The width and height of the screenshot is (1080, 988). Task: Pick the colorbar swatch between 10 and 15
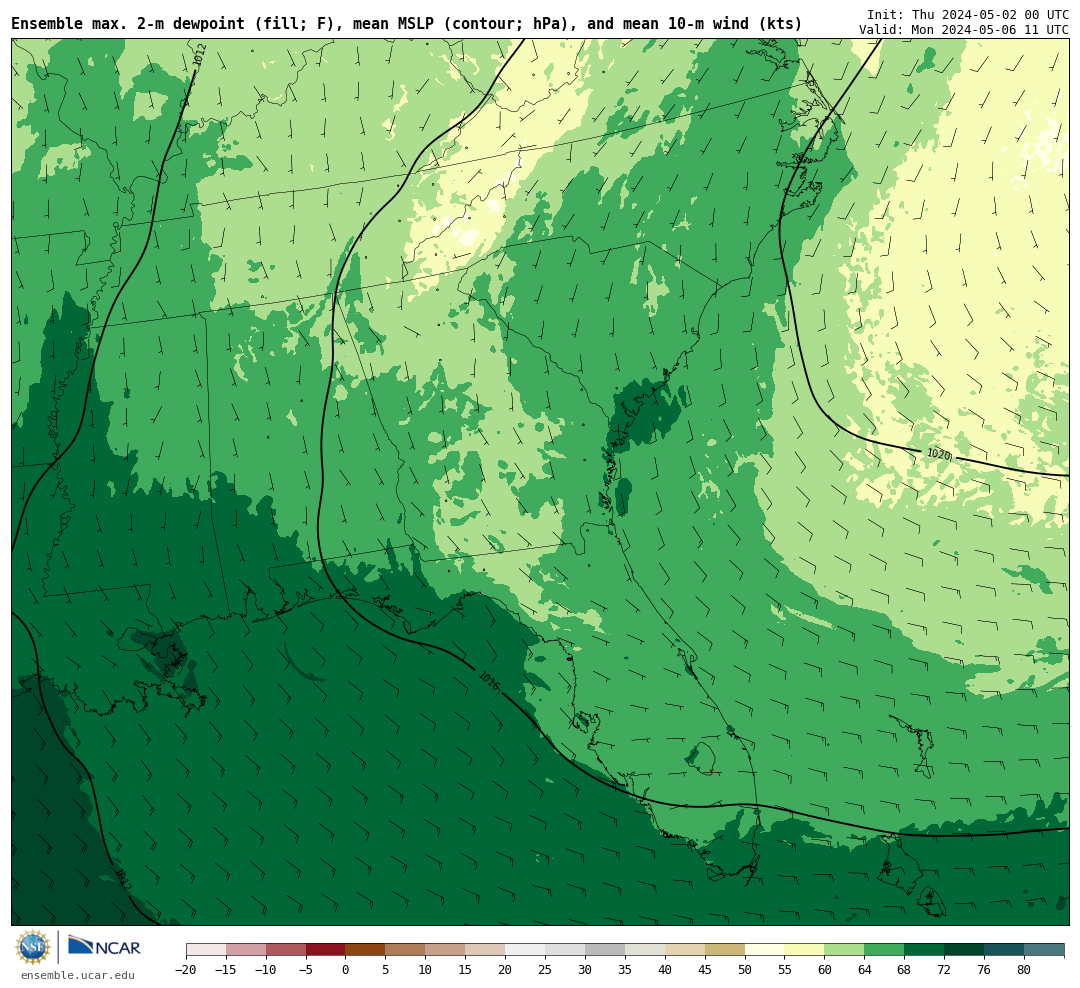[446, 950]
